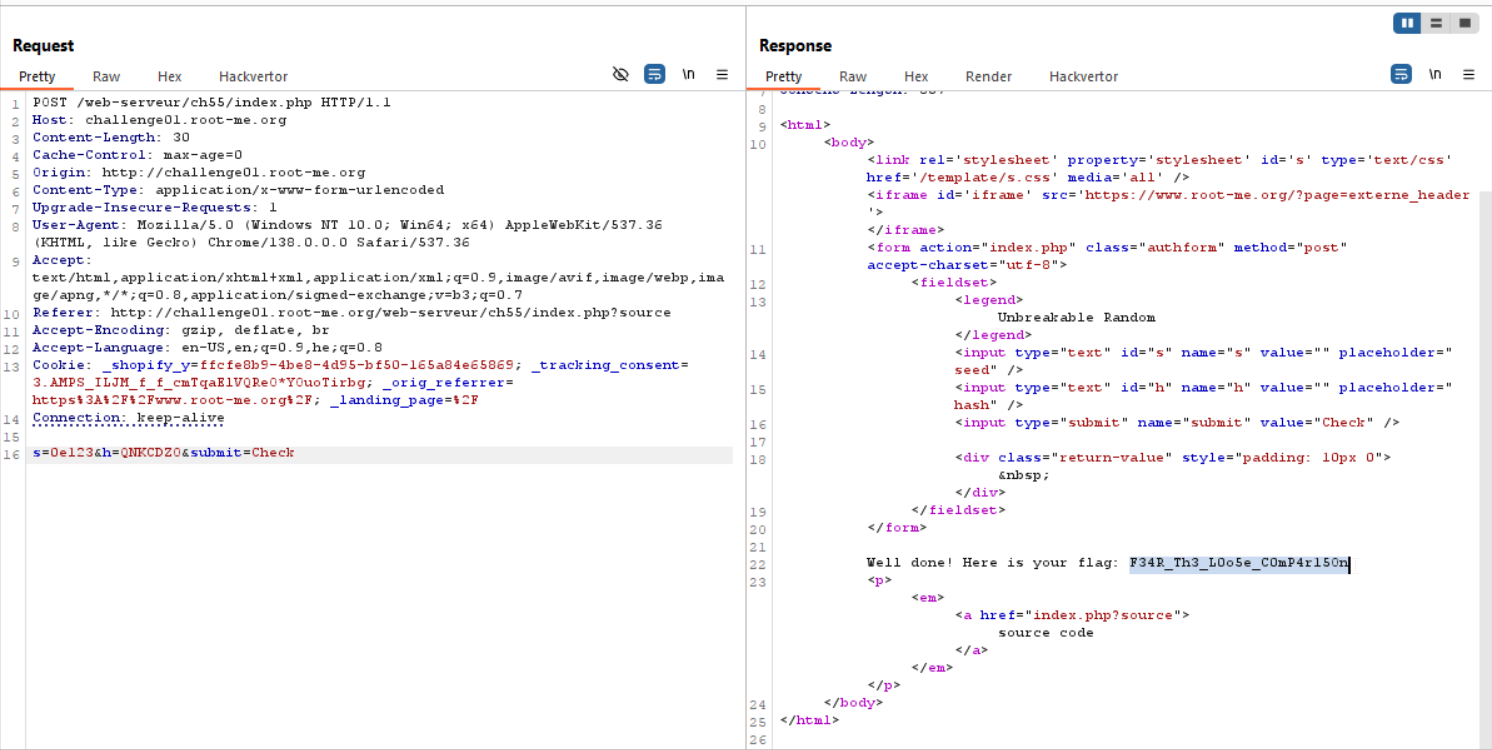Image resolution: width=1492 pixels, height=750 pixels.
Task: Toggle \n non-printable characters in Request panel
Action: (688, 74)
